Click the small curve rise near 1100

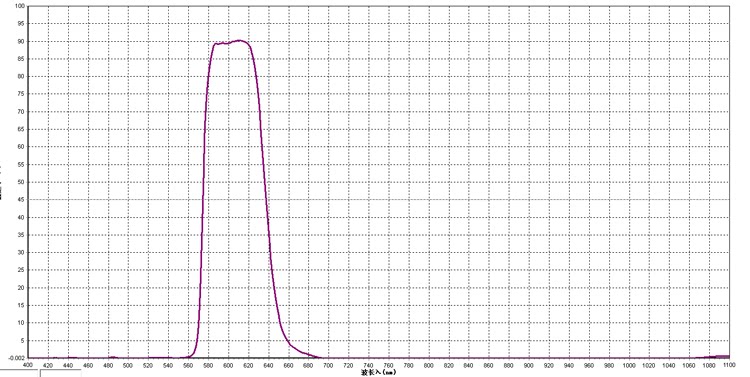tap(717, 356)
